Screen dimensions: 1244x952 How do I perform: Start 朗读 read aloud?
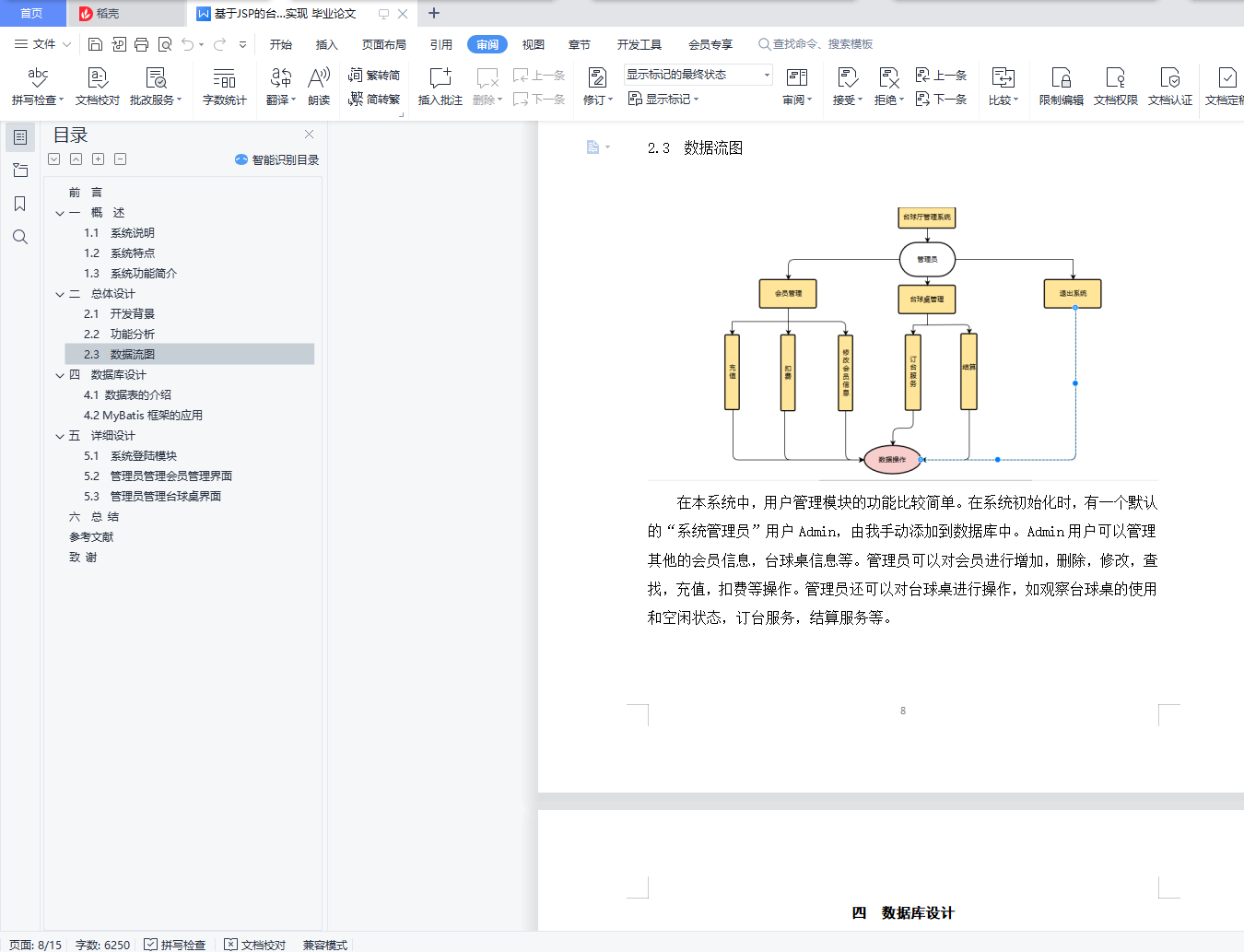[x=319, y=87]
